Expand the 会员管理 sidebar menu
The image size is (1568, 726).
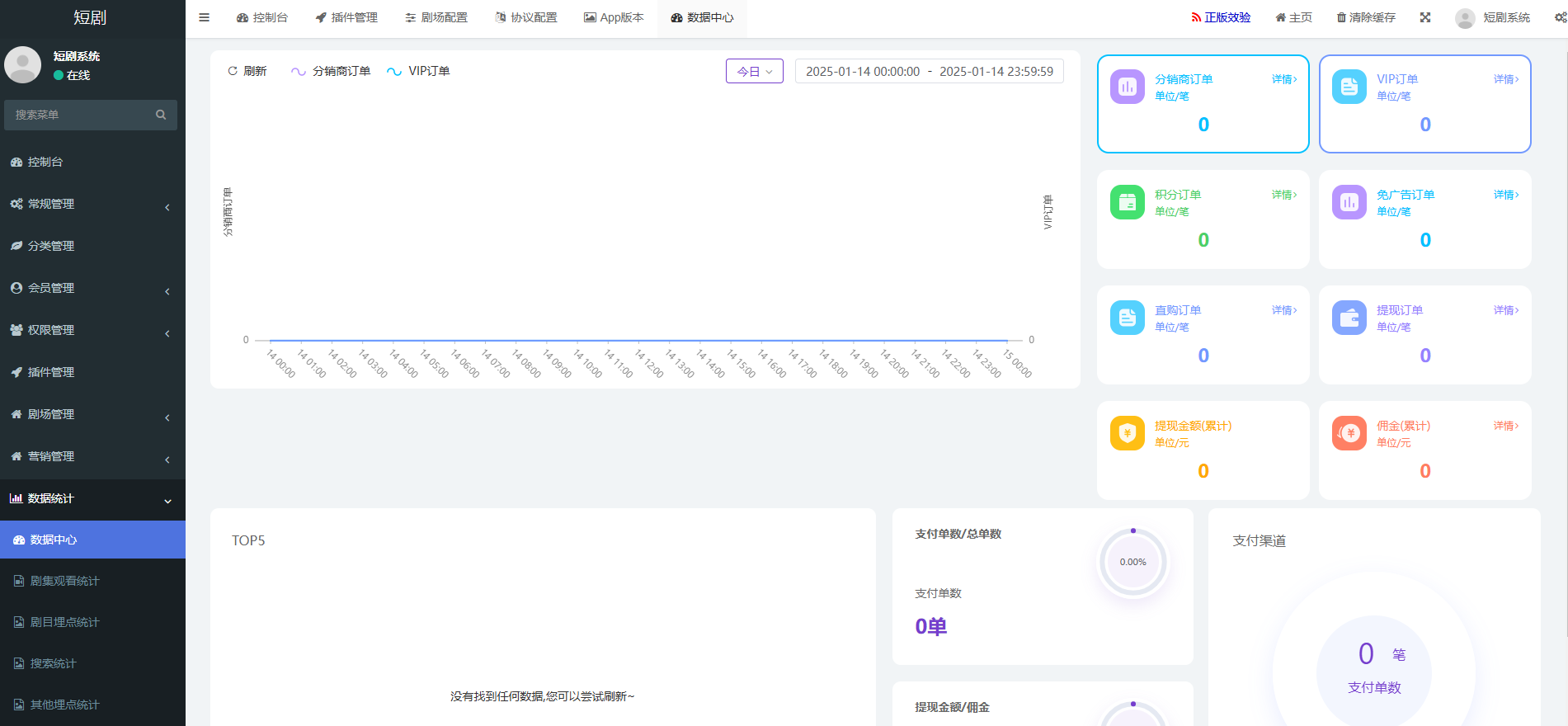[92, 288]
